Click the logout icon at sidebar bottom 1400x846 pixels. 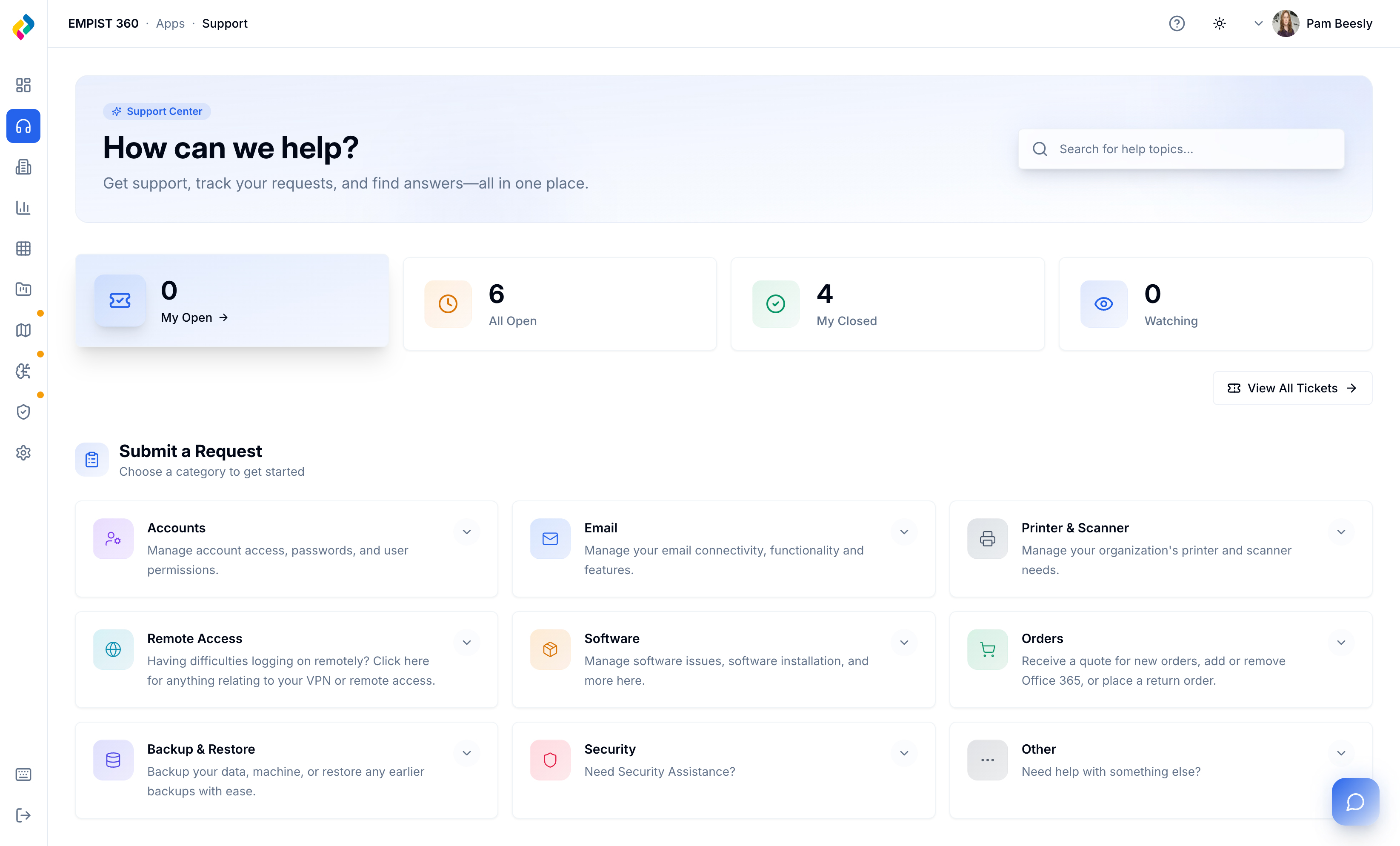click(x=23, y=815)
